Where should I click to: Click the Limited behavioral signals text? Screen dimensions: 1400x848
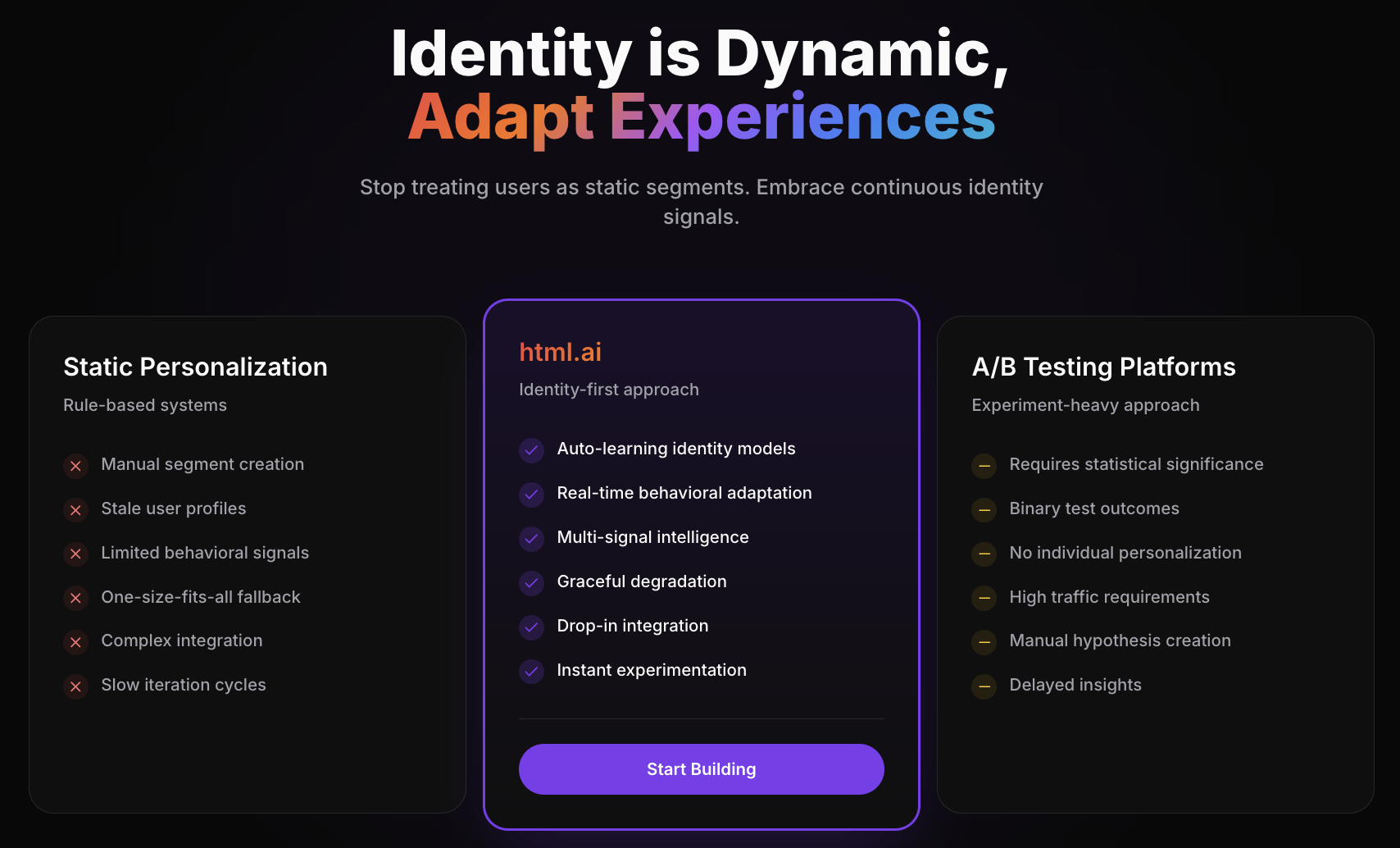click(205, 553)
